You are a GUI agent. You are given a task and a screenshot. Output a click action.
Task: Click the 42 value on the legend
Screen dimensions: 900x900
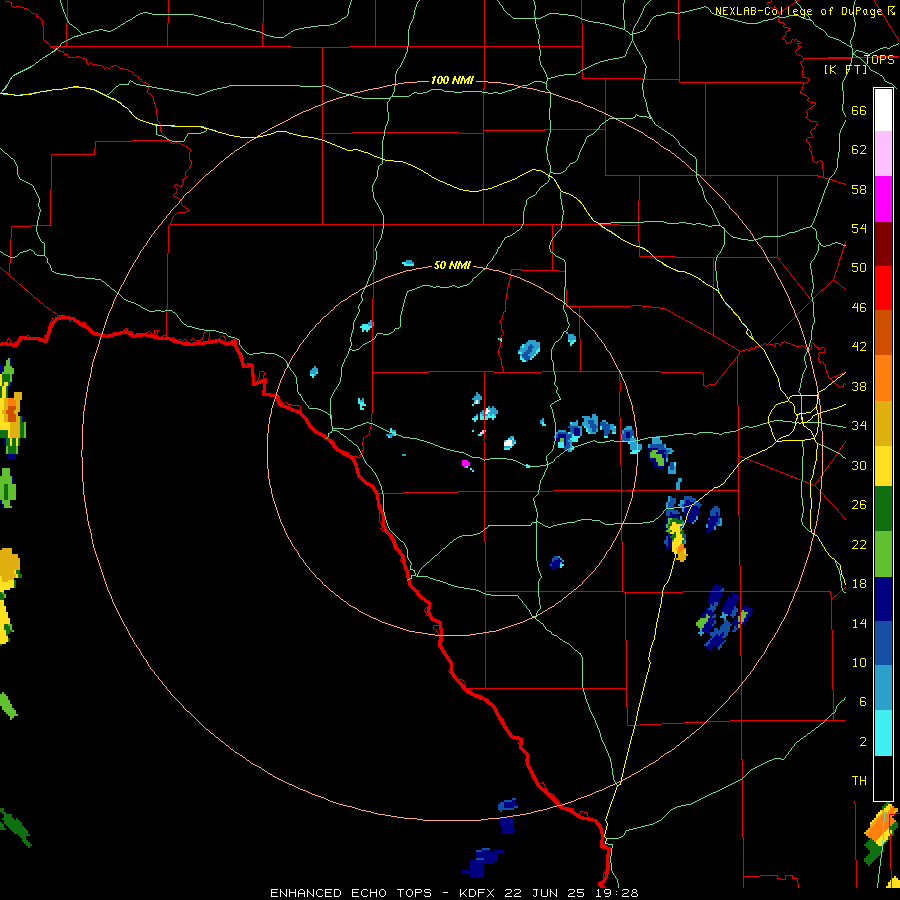click(x=859, y=347)
